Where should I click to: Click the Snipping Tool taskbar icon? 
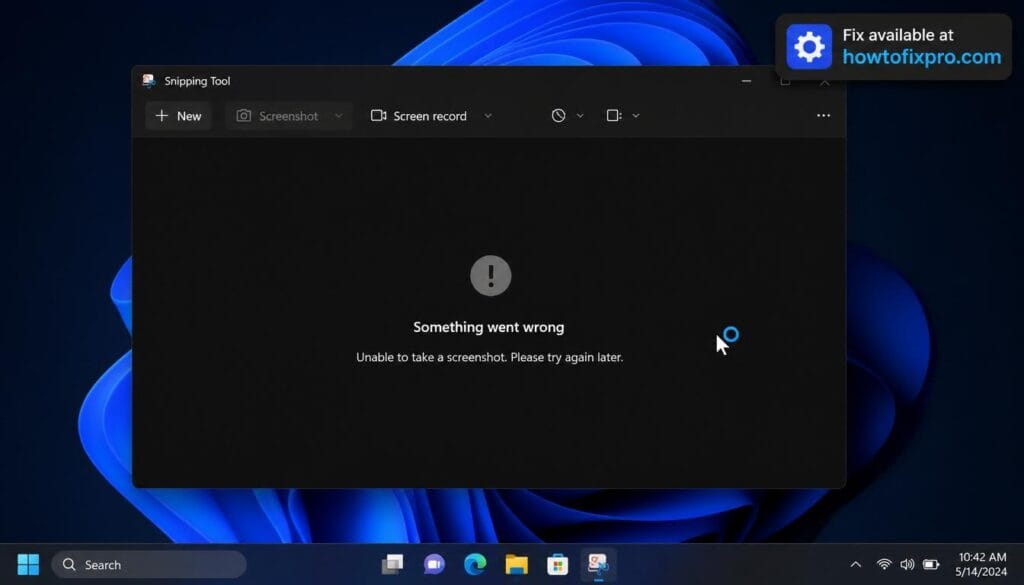click(x=598, y=564)
